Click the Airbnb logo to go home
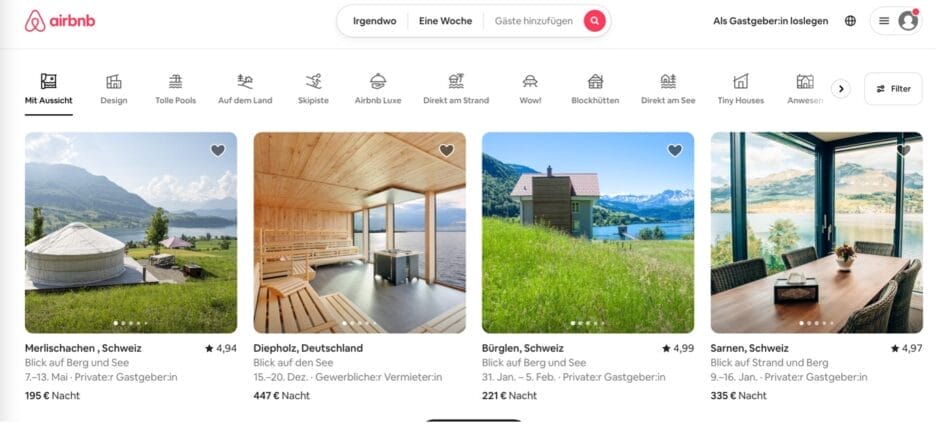940x425 pixels. tap(59, 21)
